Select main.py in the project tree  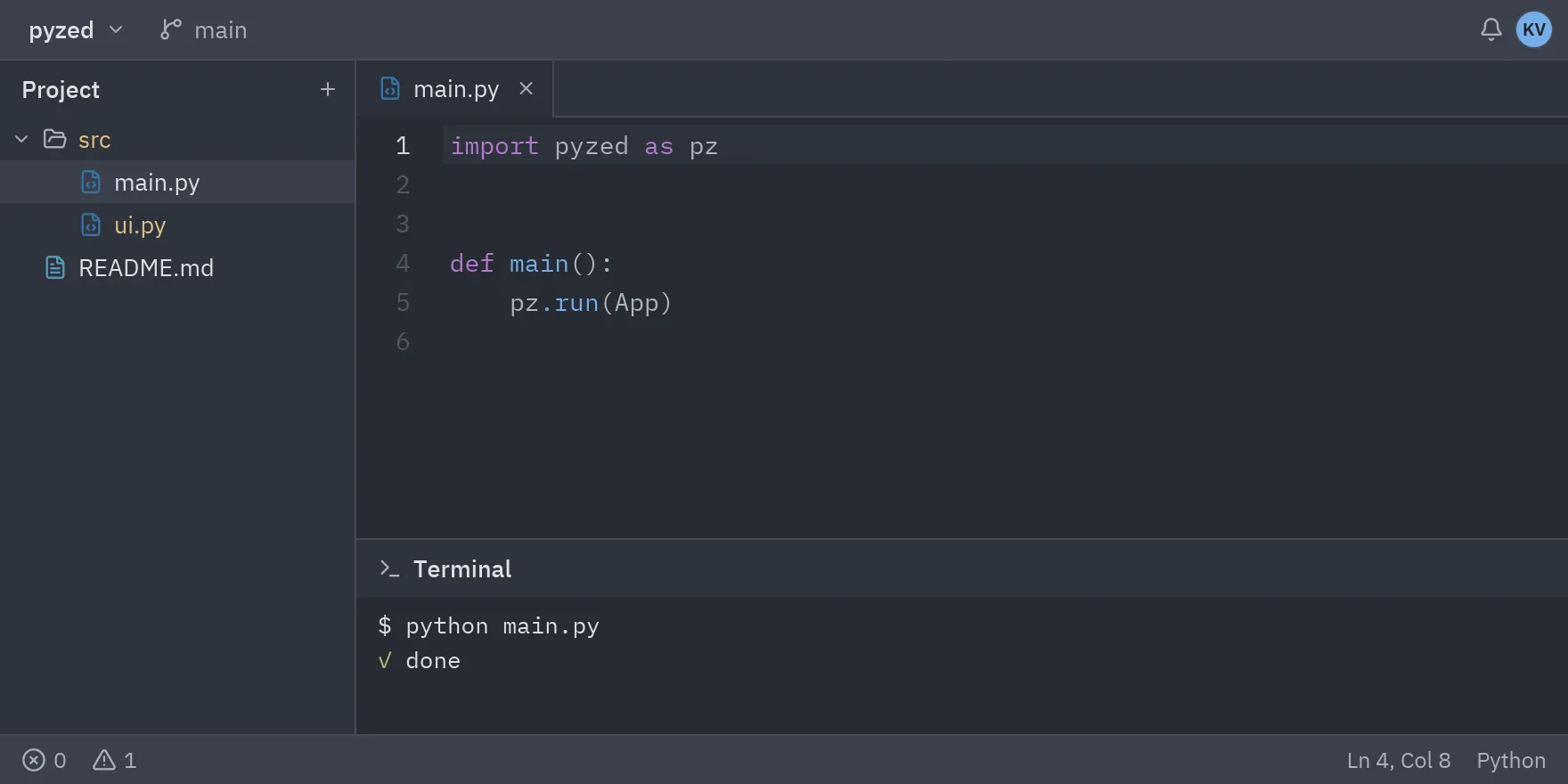tap(177, 182)
